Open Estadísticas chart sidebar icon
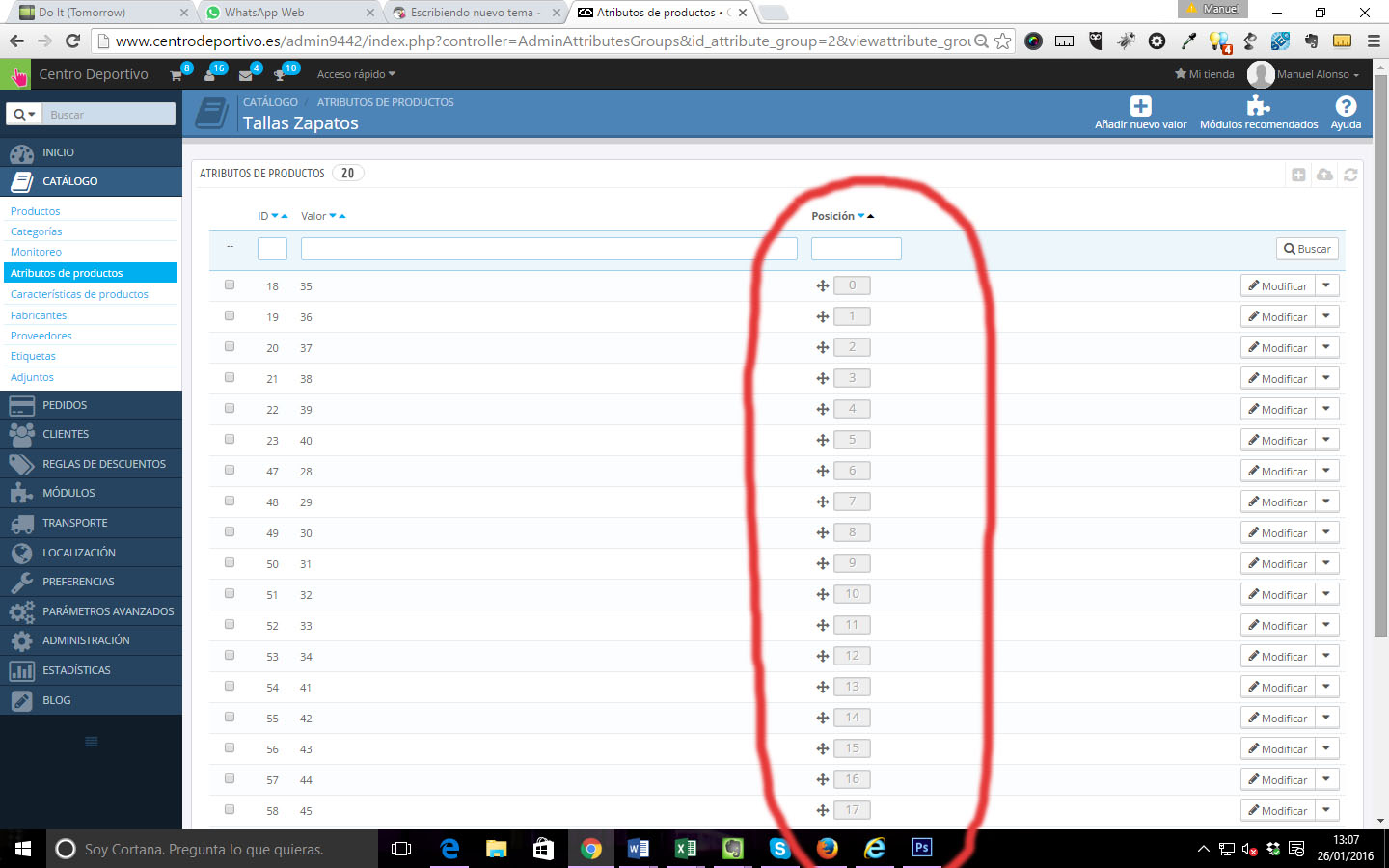 [21, 670]
